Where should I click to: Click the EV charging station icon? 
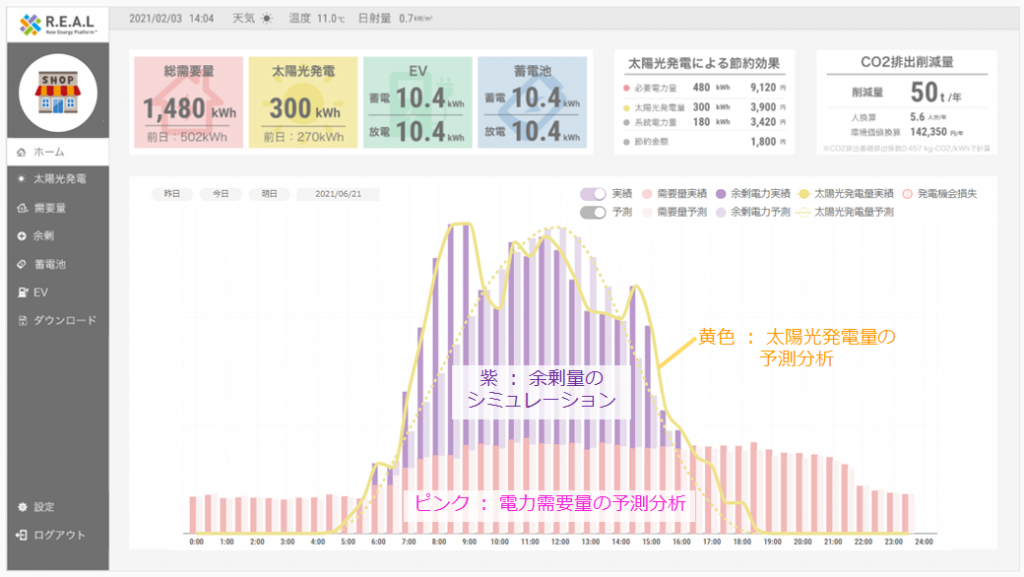[x=22, y=292]
